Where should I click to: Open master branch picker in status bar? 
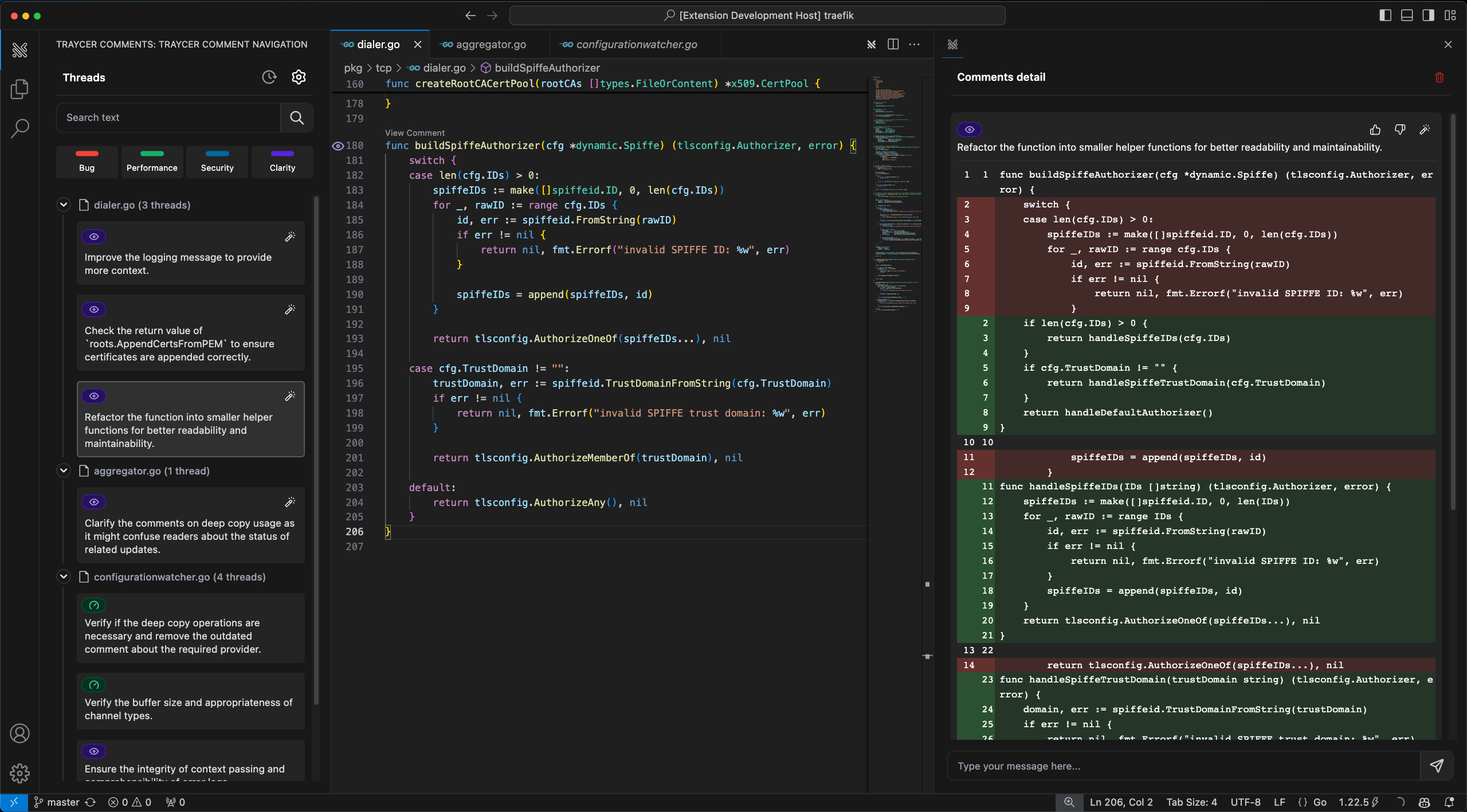[57, 802]
